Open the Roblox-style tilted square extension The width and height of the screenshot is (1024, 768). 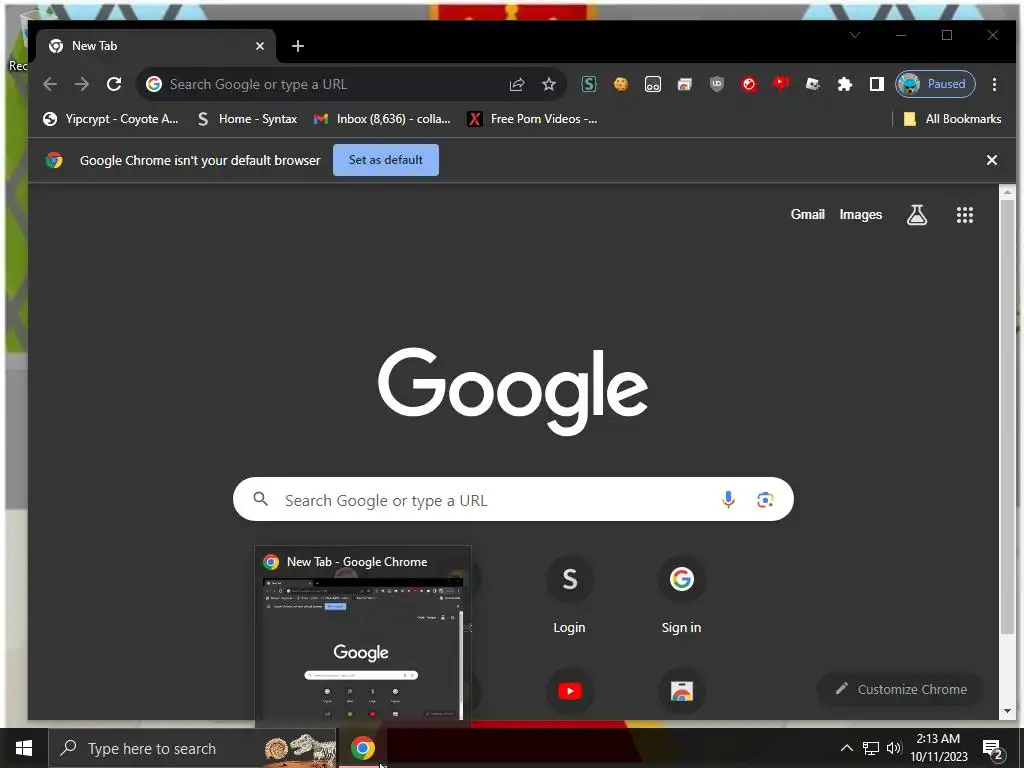pos(813,84)
